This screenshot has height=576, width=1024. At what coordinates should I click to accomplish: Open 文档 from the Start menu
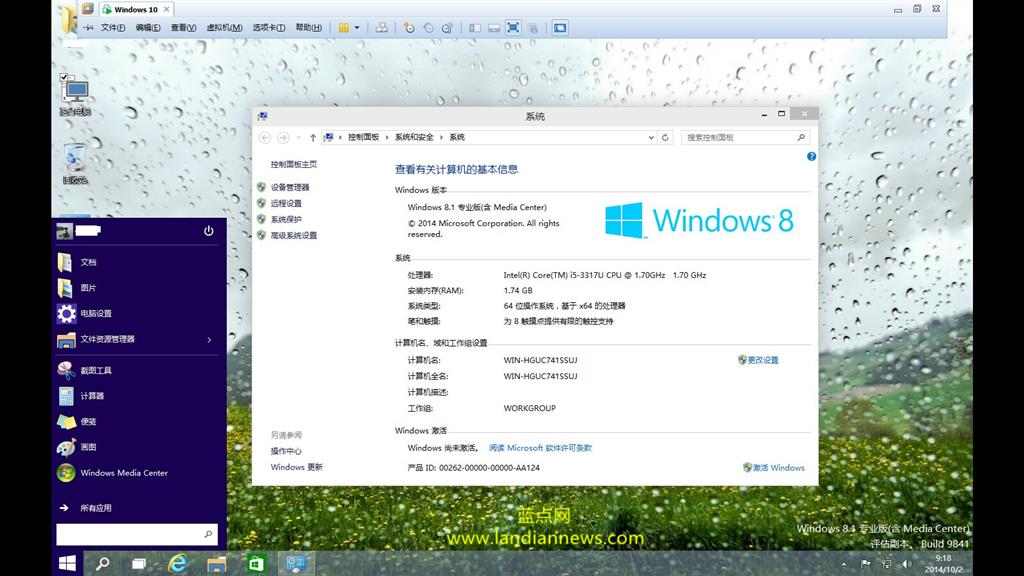coord(136,262)
